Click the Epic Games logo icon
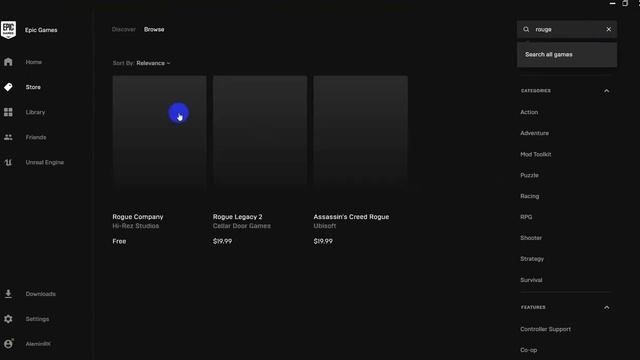Viewport: 640px width, 360px height. coord(8,30)
